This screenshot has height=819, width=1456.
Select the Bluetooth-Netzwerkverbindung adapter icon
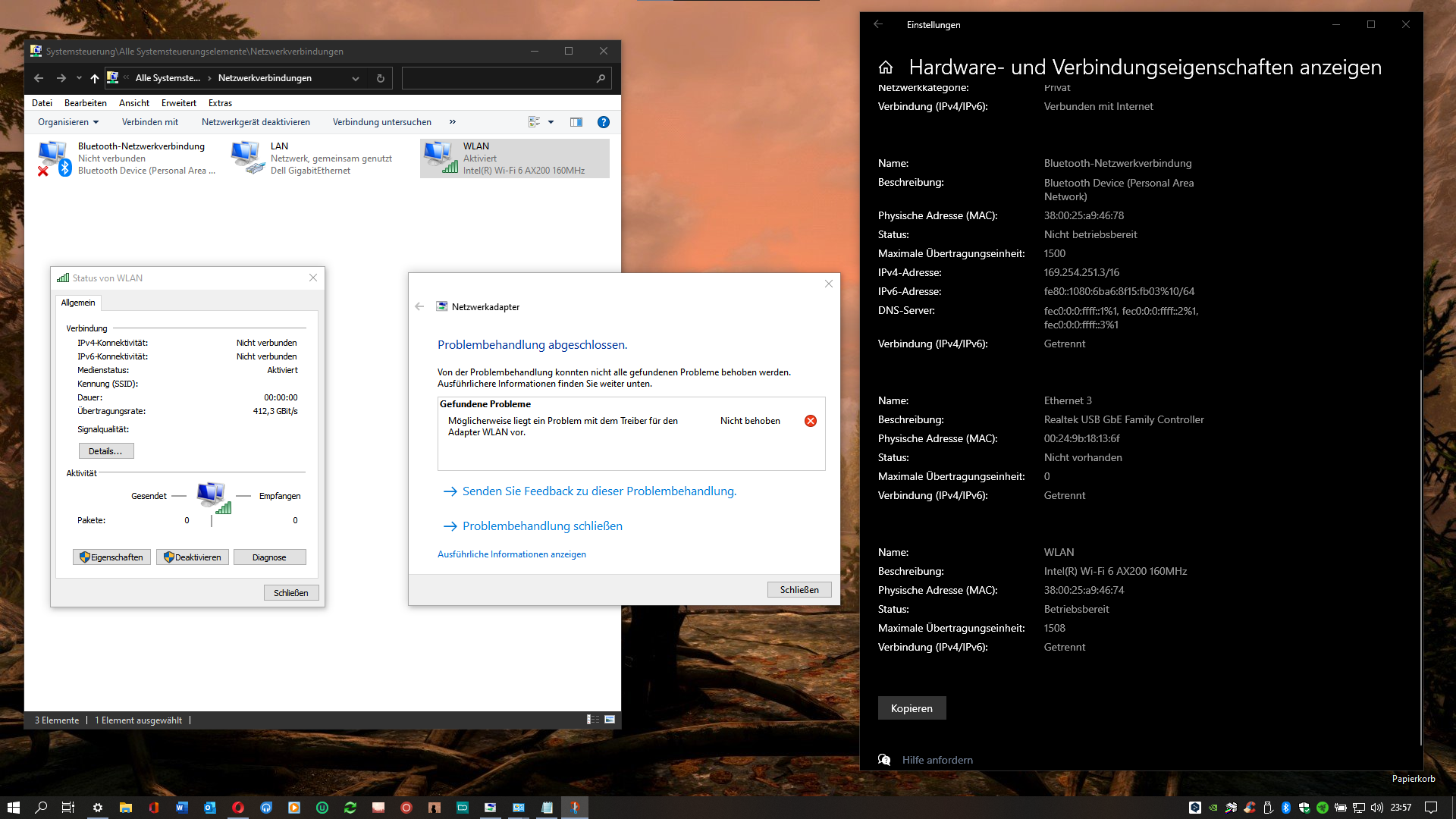pyautogui.click(x=53, y=158)
